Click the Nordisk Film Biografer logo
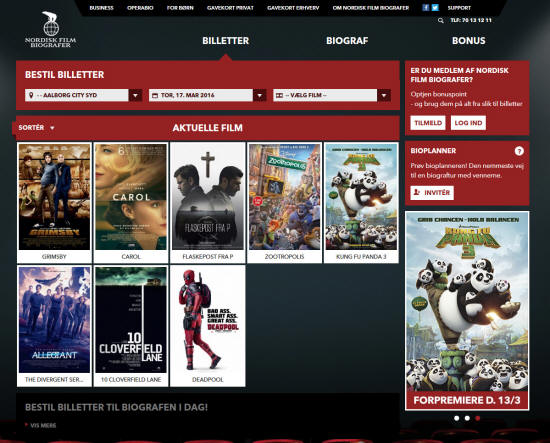The width and height of the screenshot is (550, 443). point(51,29)
